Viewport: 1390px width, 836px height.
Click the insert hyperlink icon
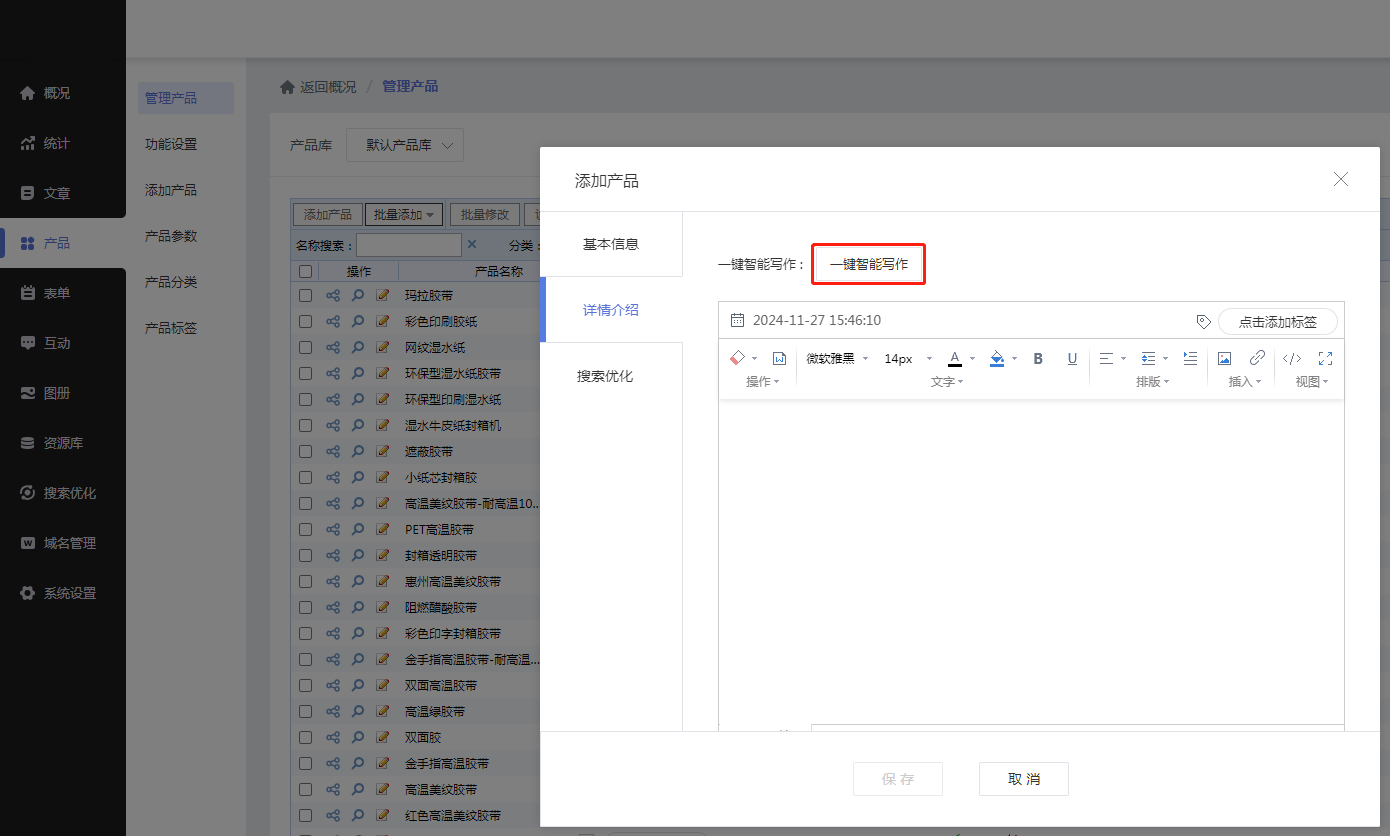(x=1257, y=359)
